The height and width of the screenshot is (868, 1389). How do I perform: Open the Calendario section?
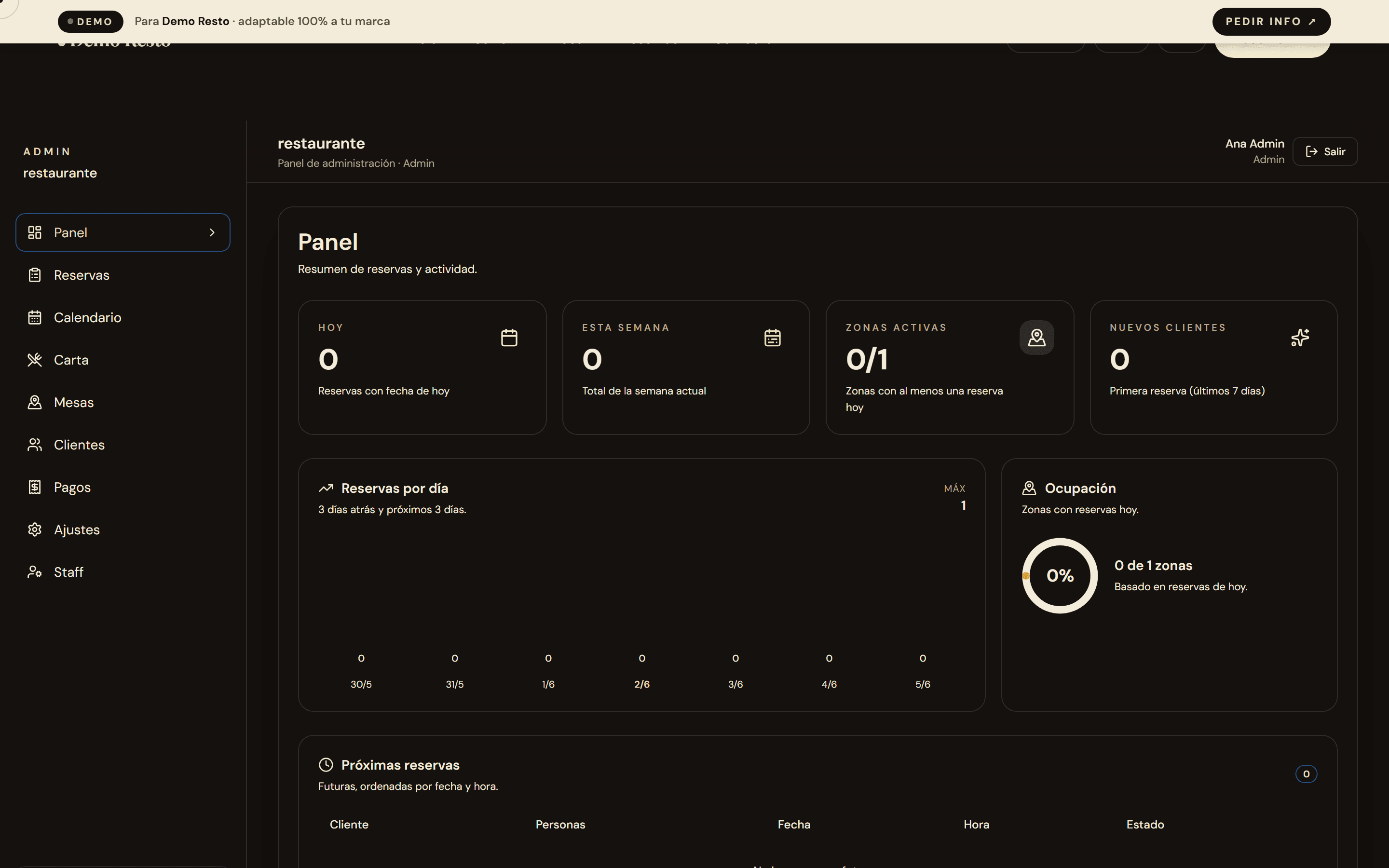pyautogui.click(x=123, y=317)
